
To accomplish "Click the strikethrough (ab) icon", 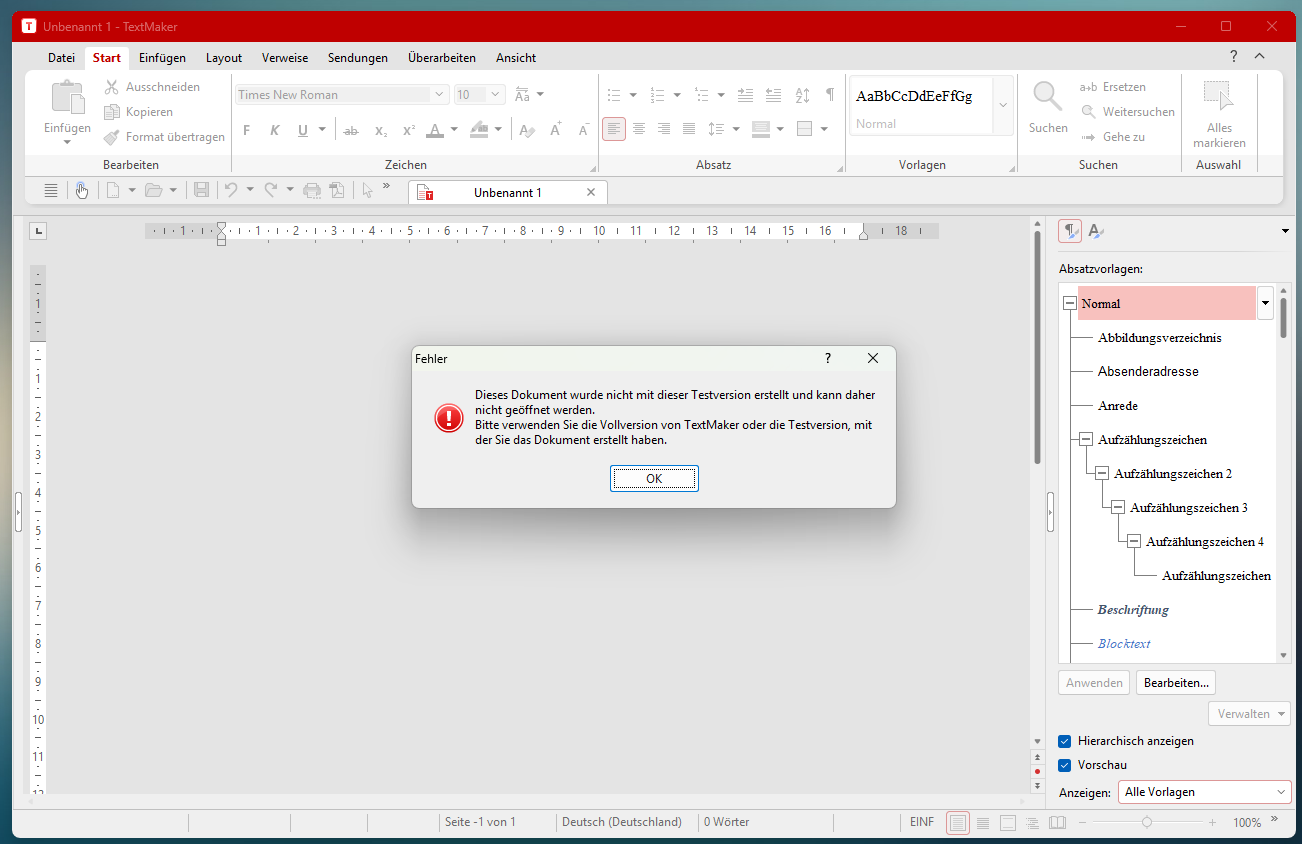I will tap(351, 130).
